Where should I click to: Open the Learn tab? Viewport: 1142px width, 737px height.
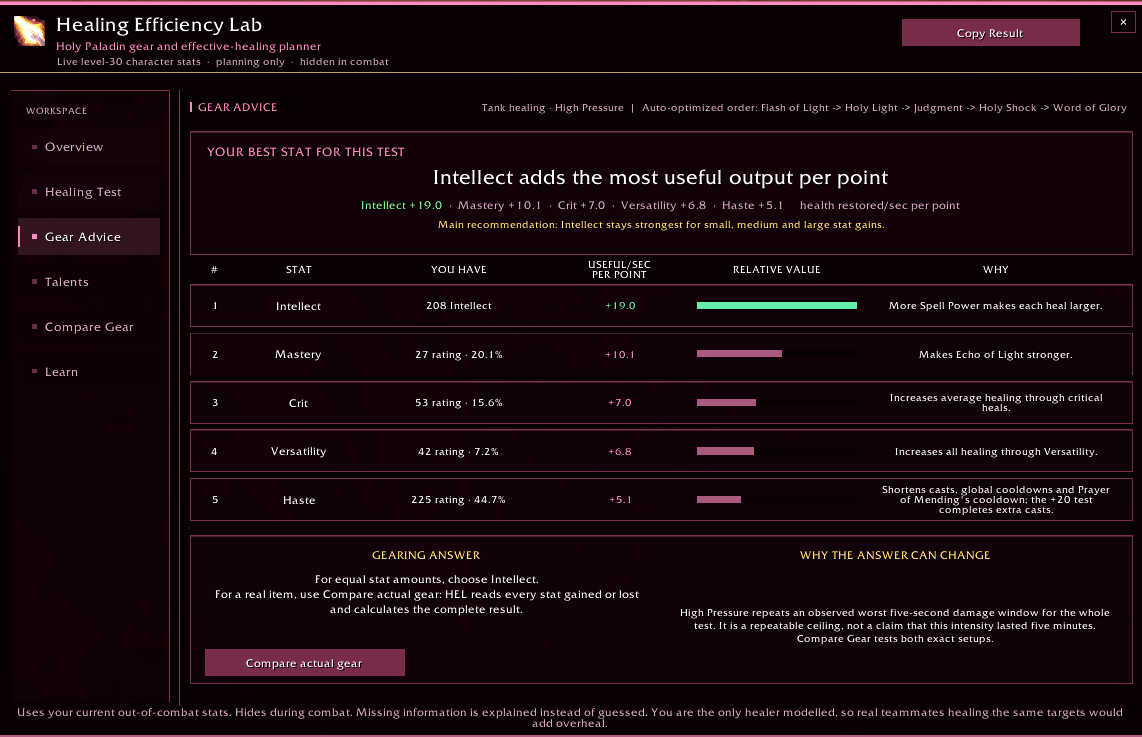click(89, 372)
